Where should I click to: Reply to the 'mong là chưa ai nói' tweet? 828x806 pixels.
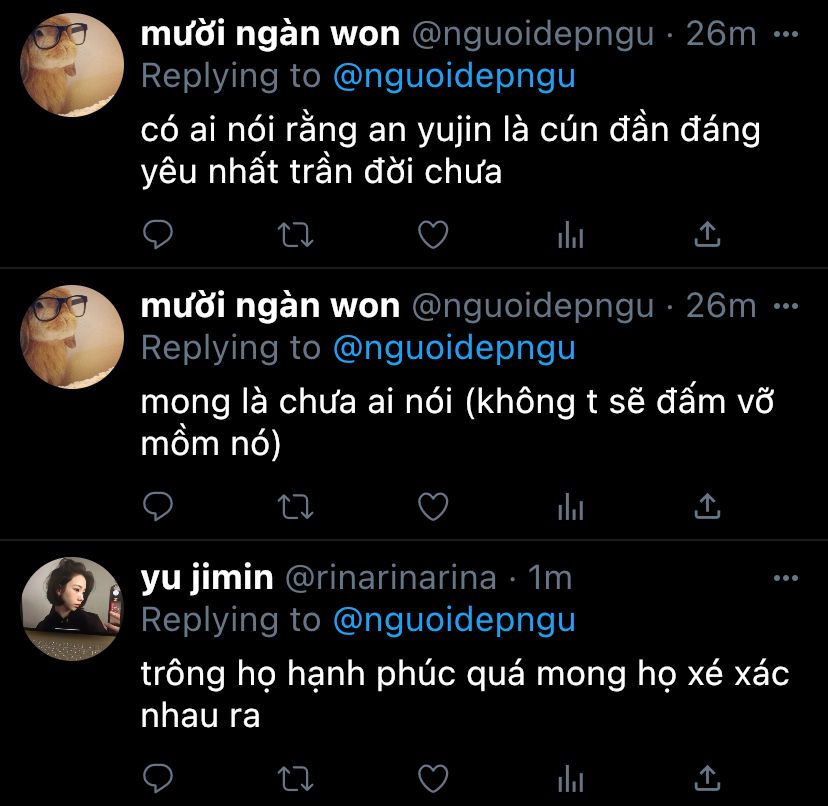(x=158, y=507)
